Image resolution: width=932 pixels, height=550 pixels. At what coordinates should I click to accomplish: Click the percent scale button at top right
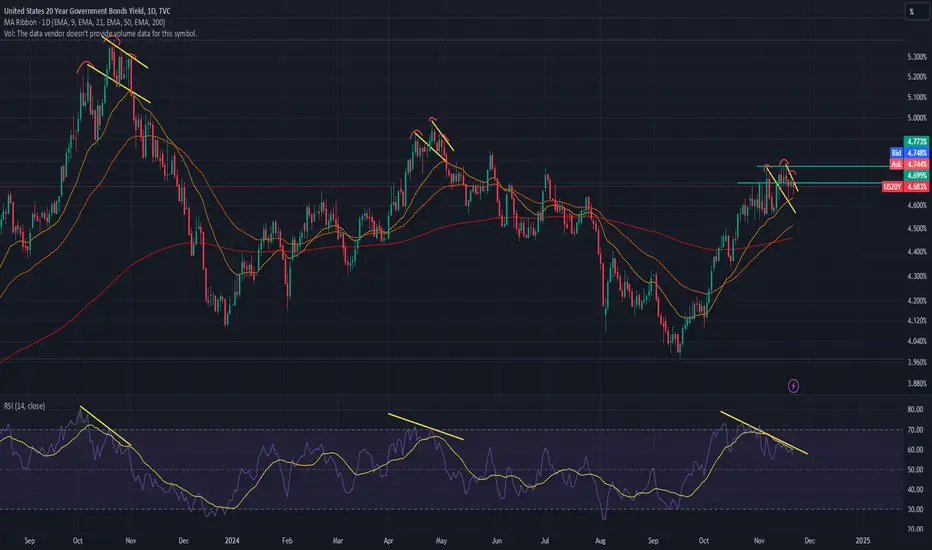click(916, 11)
